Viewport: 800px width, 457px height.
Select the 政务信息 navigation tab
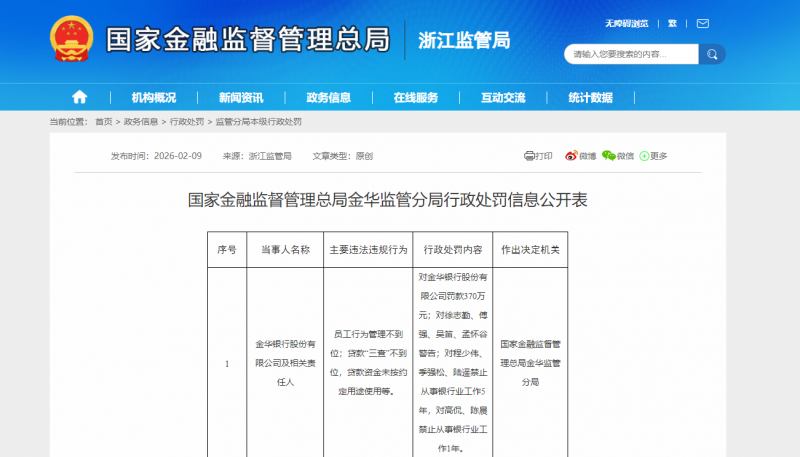click(328, 97)
